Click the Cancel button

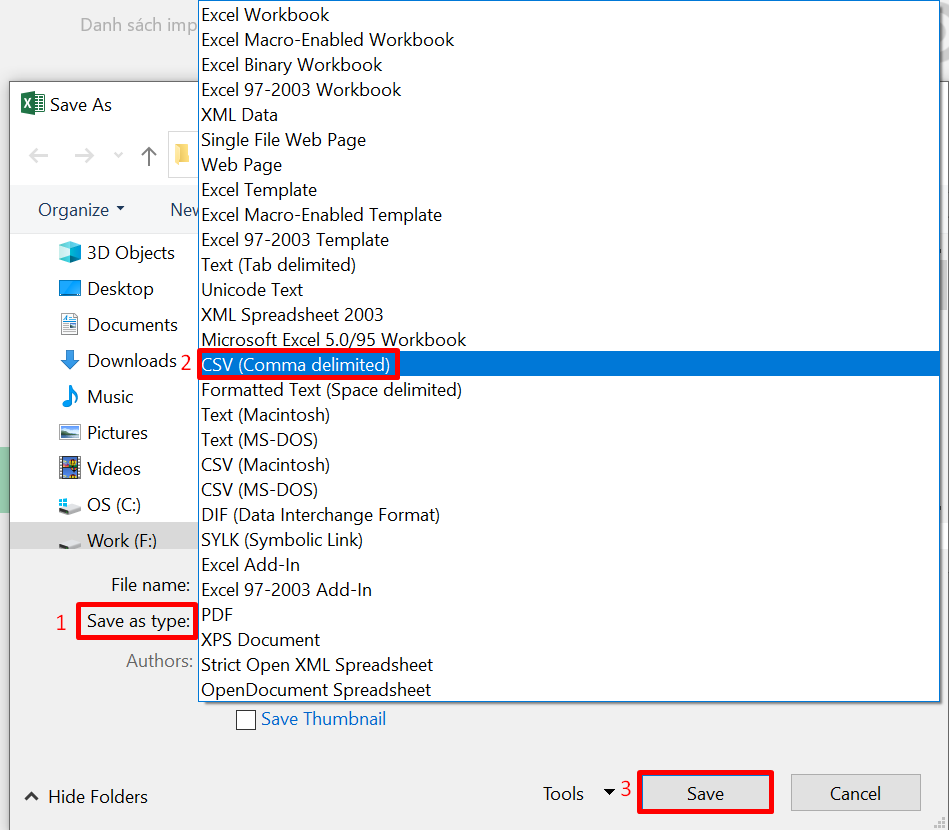(x=855, y=792)
